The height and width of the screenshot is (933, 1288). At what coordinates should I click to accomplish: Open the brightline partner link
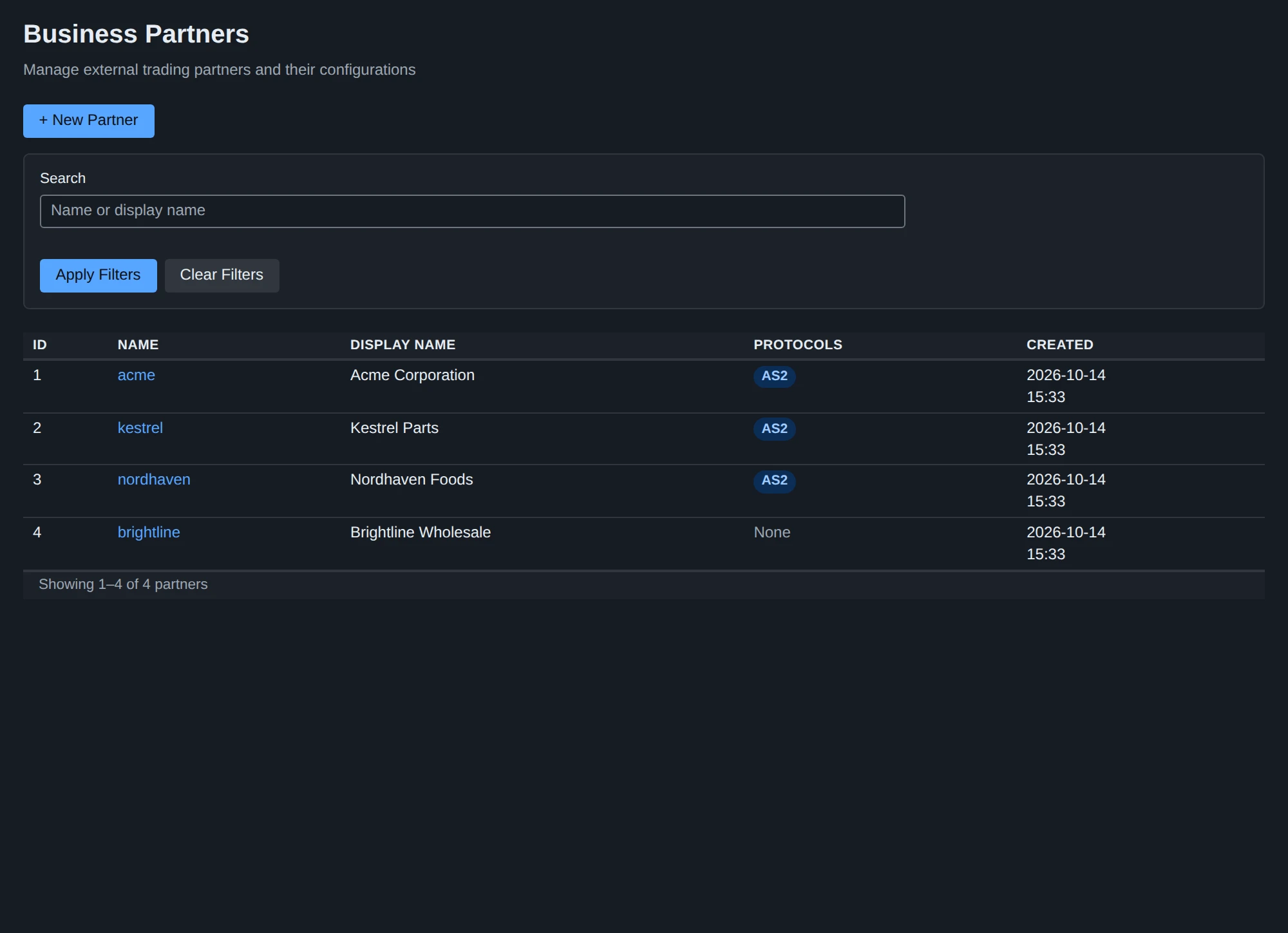[x=149, y=532]
